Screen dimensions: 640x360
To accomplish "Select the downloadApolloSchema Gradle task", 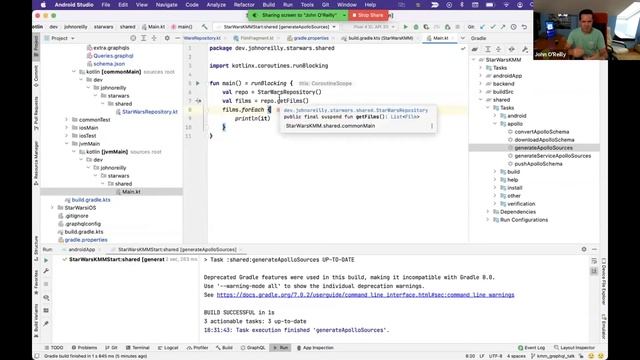I will pos(544,140).
